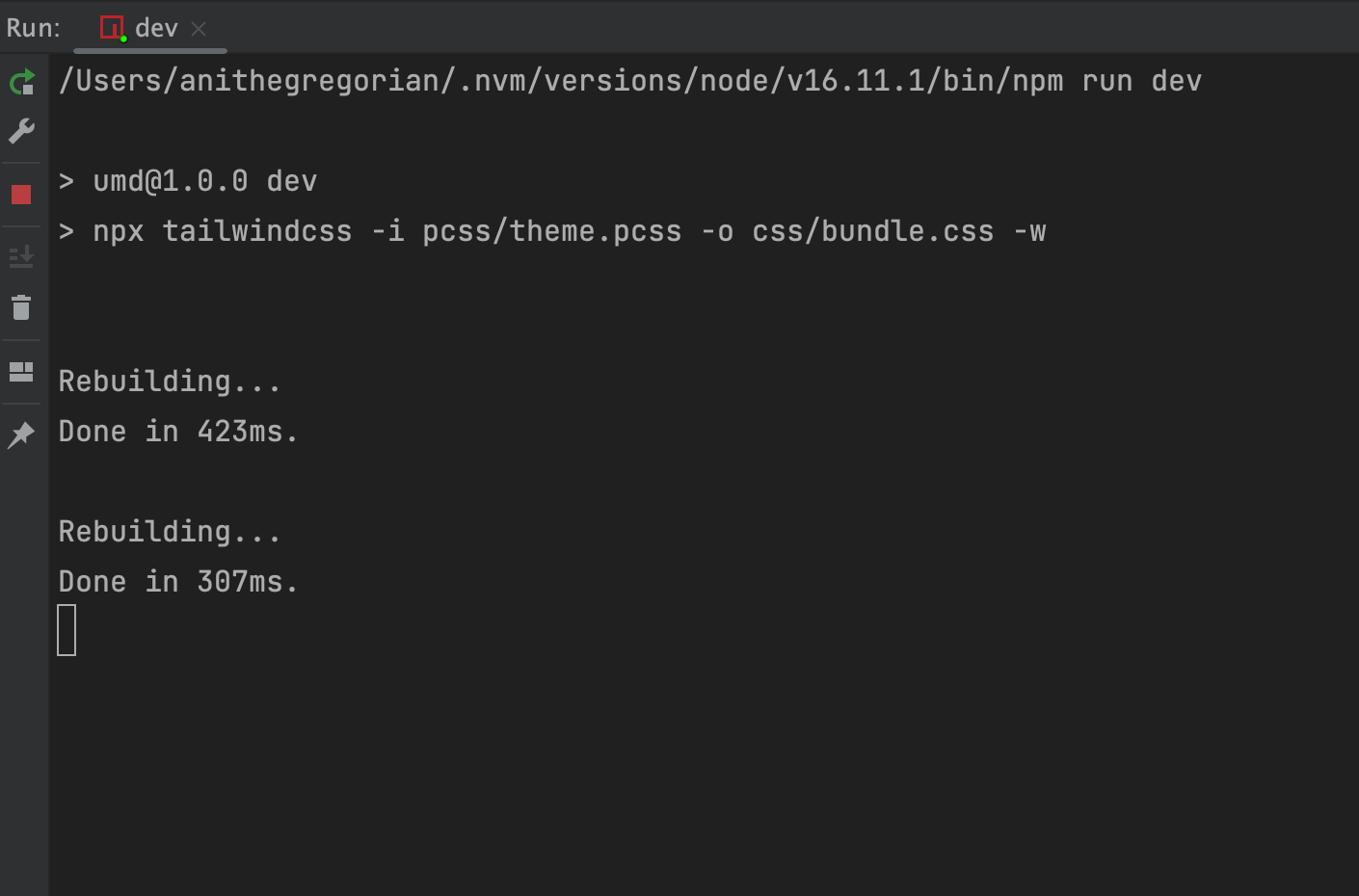Open run configuration wrench settings
This screenshot has width=1359, height=896.
click(x=22, y=131)
